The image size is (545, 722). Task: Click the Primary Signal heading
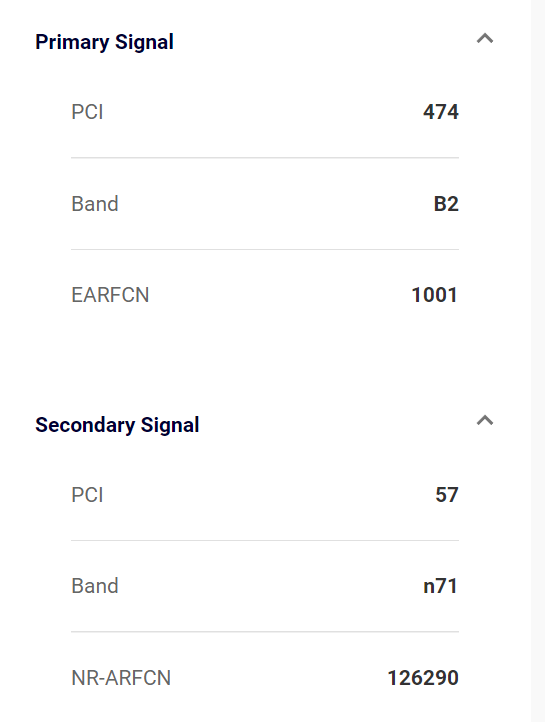(x=104, y=42)
